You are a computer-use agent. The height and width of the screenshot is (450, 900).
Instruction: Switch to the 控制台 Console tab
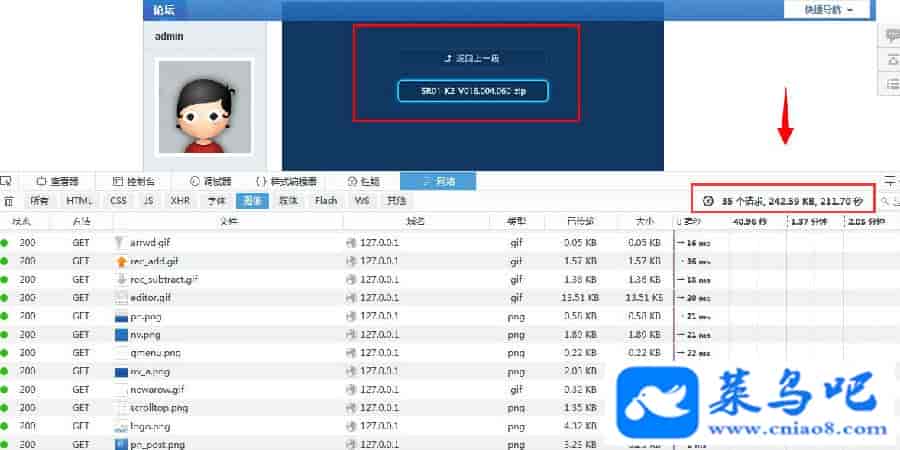134,181
